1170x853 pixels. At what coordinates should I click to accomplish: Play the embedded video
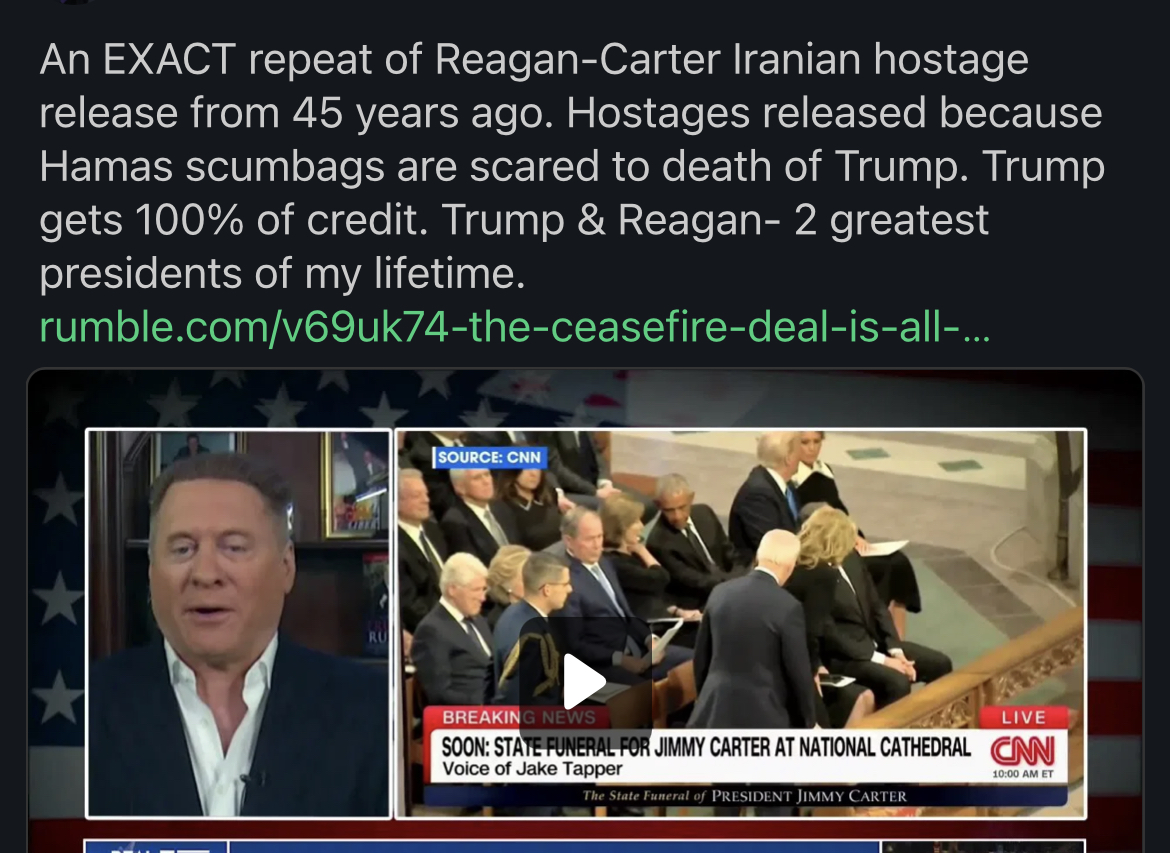pos(585,681)
